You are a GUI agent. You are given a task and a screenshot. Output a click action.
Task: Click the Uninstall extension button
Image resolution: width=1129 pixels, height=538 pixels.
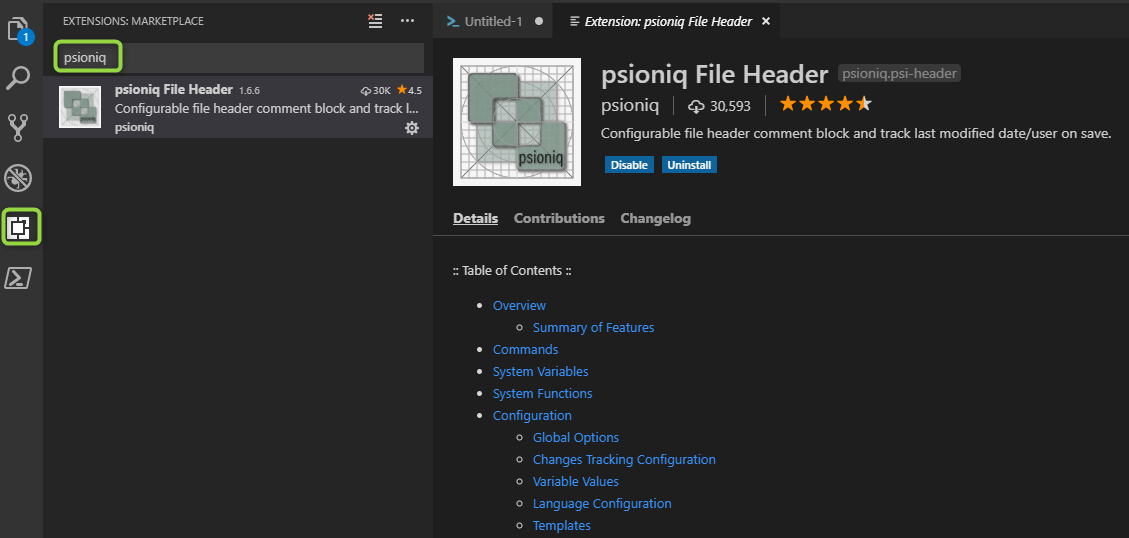689,165
